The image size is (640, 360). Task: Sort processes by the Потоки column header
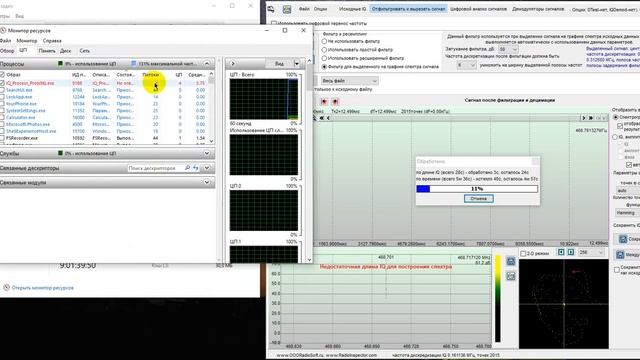151,75
